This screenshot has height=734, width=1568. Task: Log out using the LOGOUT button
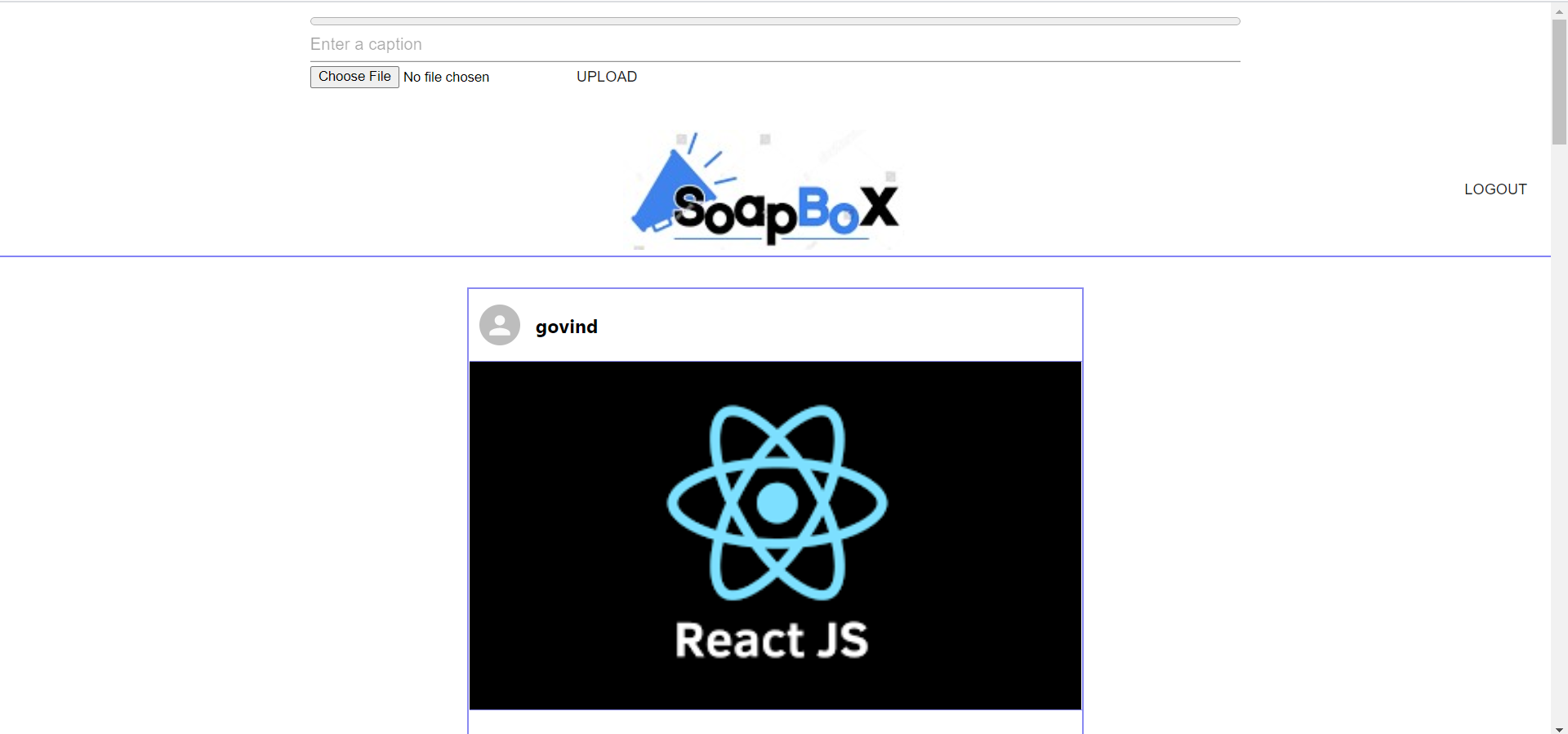[x=1495, y=189]
